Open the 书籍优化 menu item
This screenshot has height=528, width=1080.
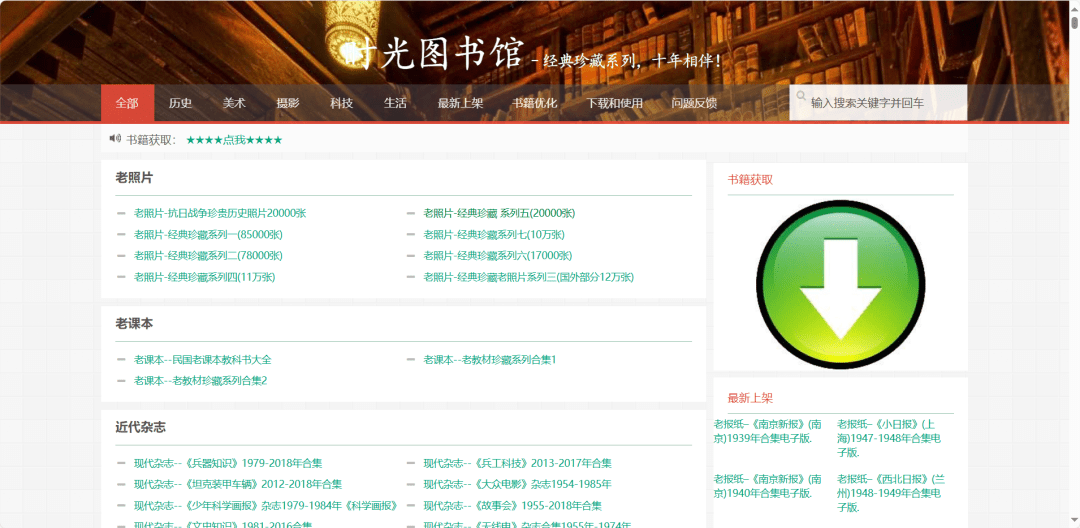(534, 103)
